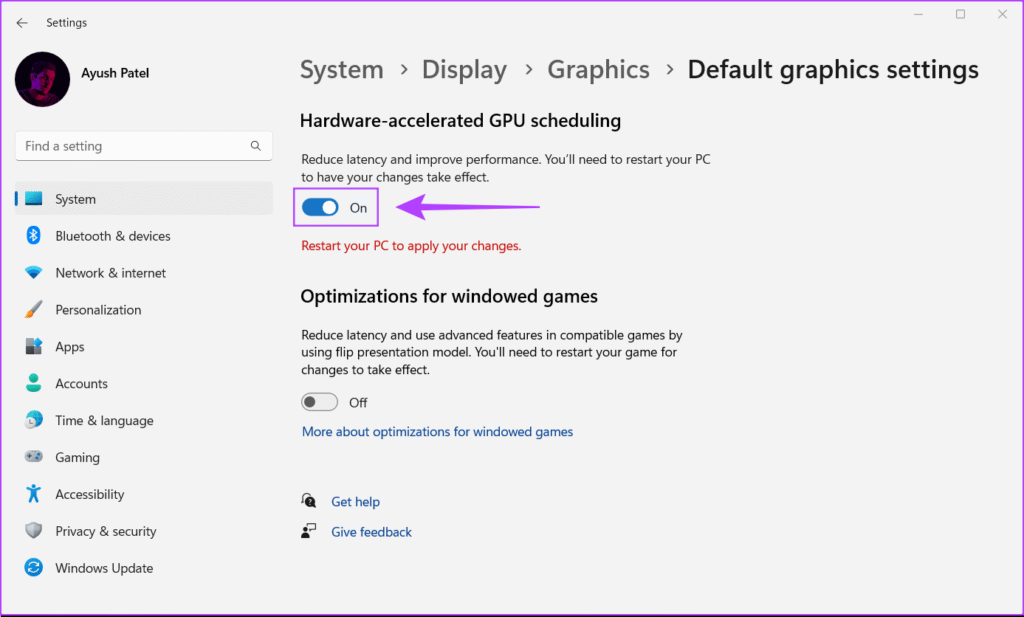Navigate to Display breadcrumb link

click(464, 70)
